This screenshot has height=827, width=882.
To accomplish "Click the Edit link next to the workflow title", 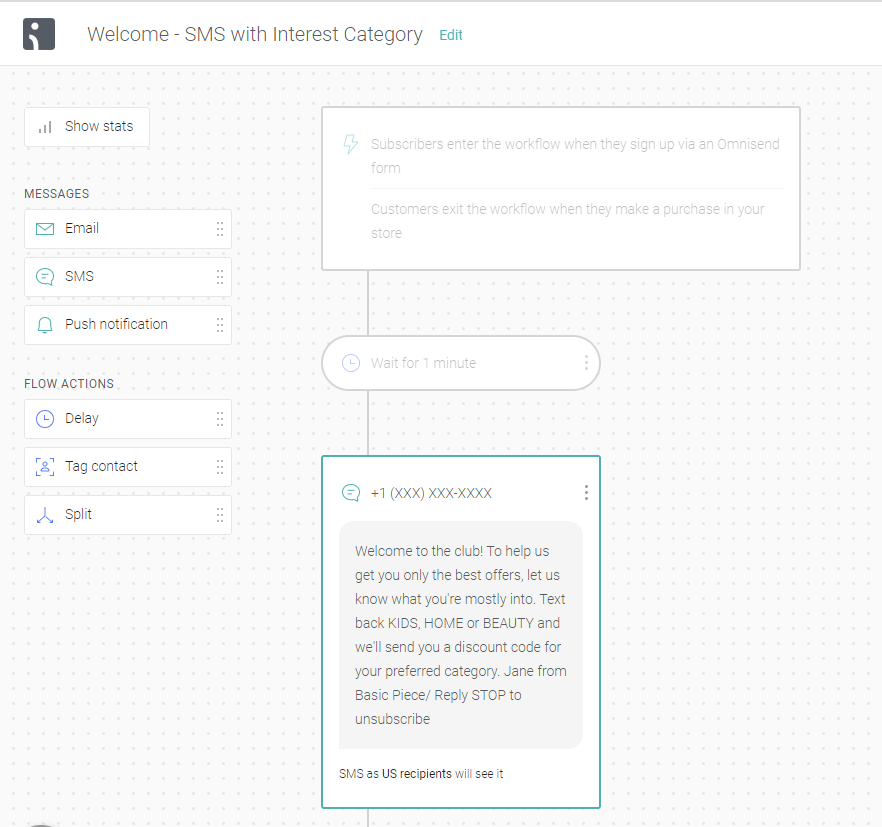I will [x=450, y=35].
